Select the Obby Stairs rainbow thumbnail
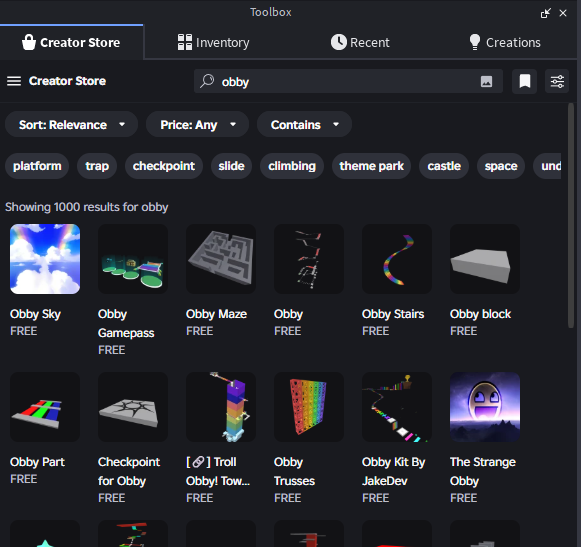Image resolution: width=581 pixels, height=547 pixels. (x=397, y=259)
